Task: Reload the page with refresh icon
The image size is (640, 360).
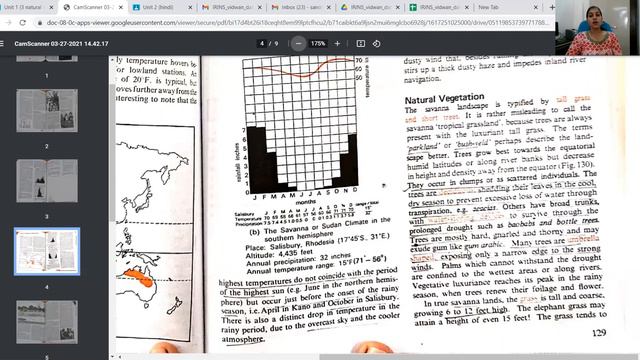Action: point(23,23)
